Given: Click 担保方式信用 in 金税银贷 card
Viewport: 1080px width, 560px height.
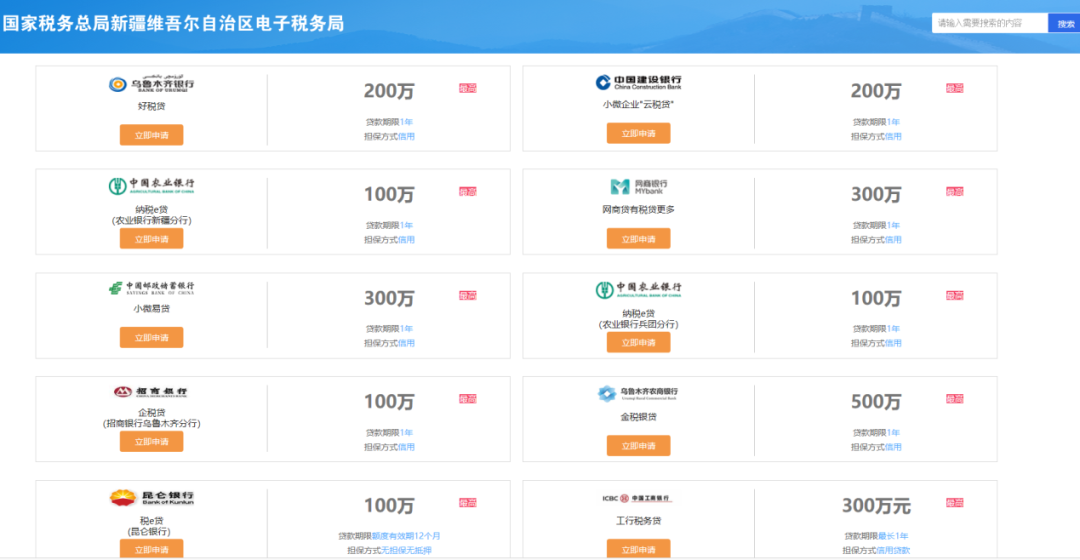Looking at the screenshot, I should [x=876, y=447].
